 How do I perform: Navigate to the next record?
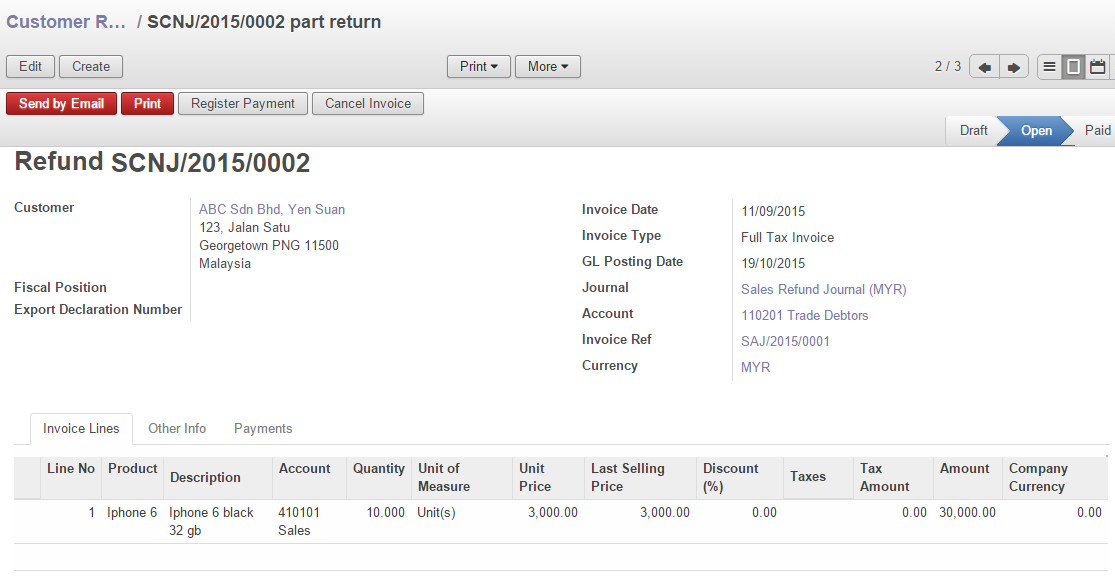pyautogui.click(x=1014, y=66)
